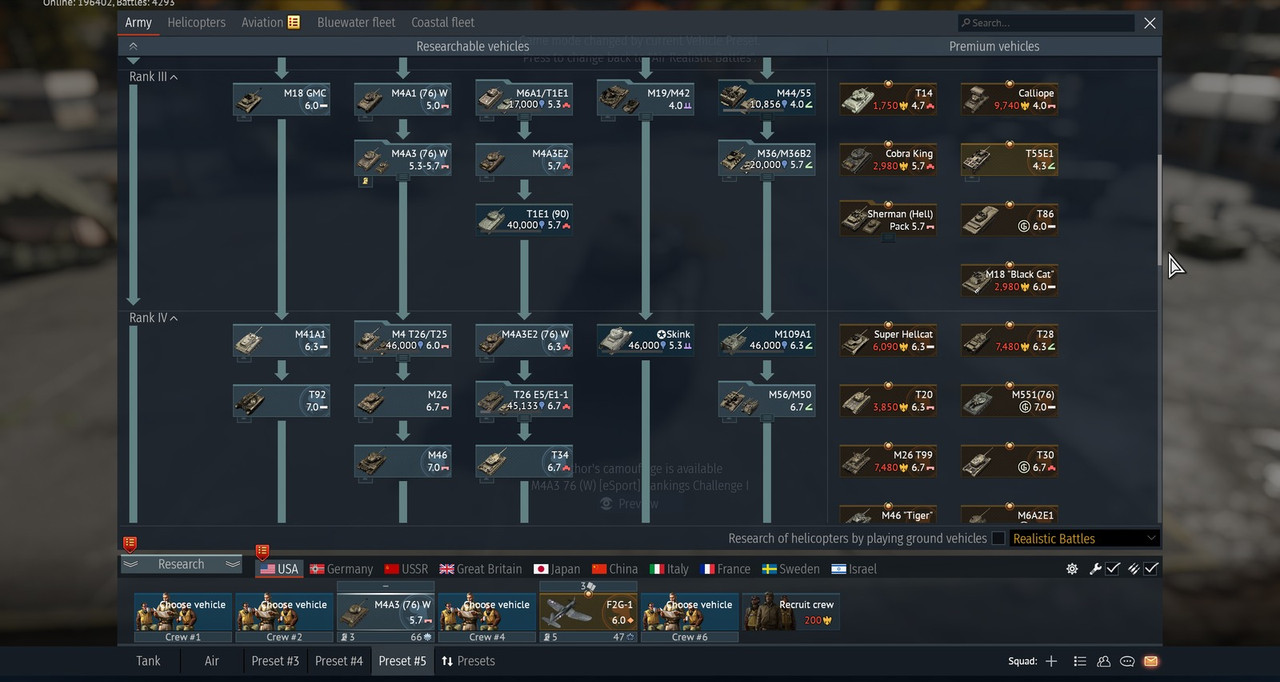Choose vehicle for Crew #6 slot
The image size is (1280, 682).
click(x=690, y=618)
